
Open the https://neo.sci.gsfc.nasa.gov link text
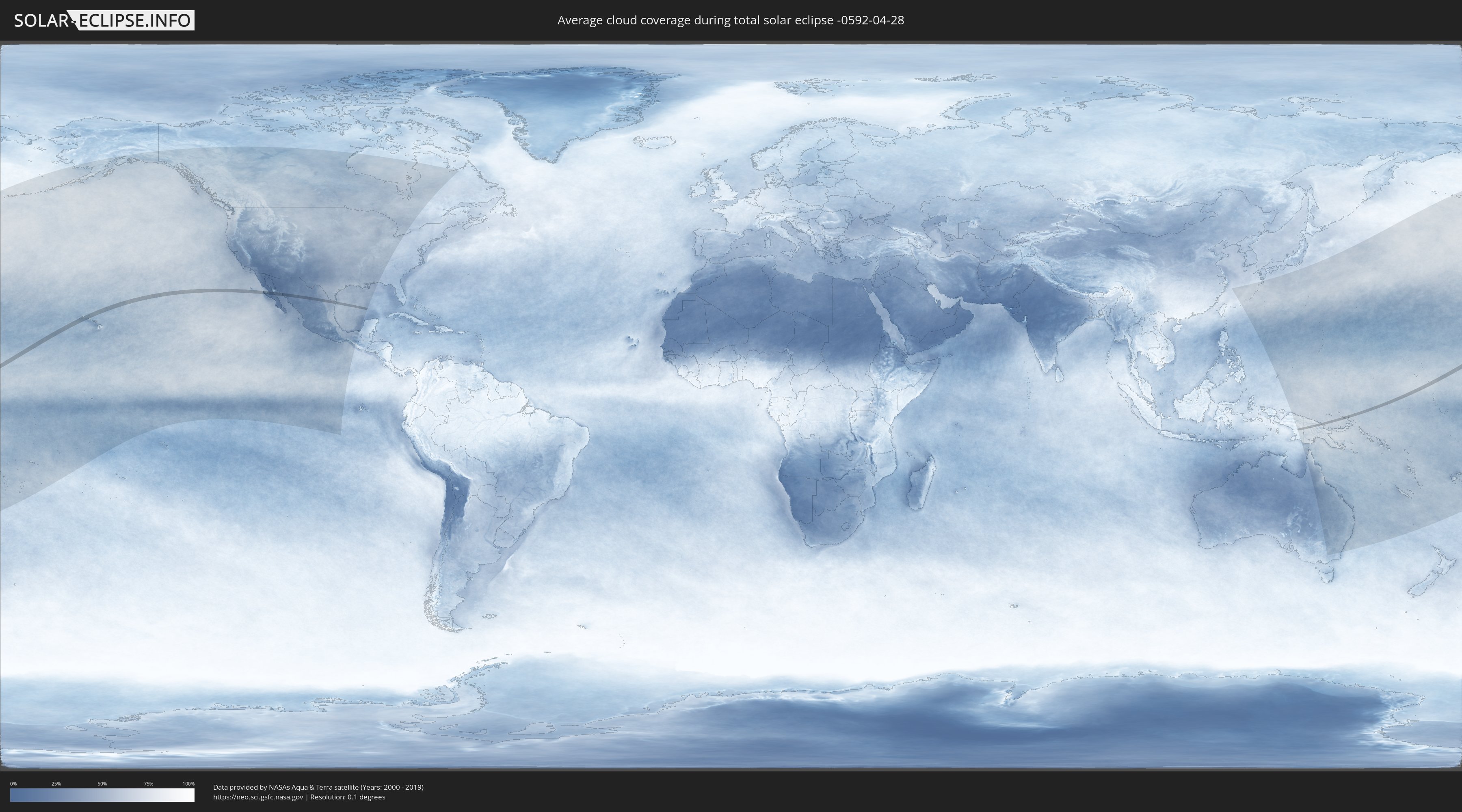coord(258,797)
